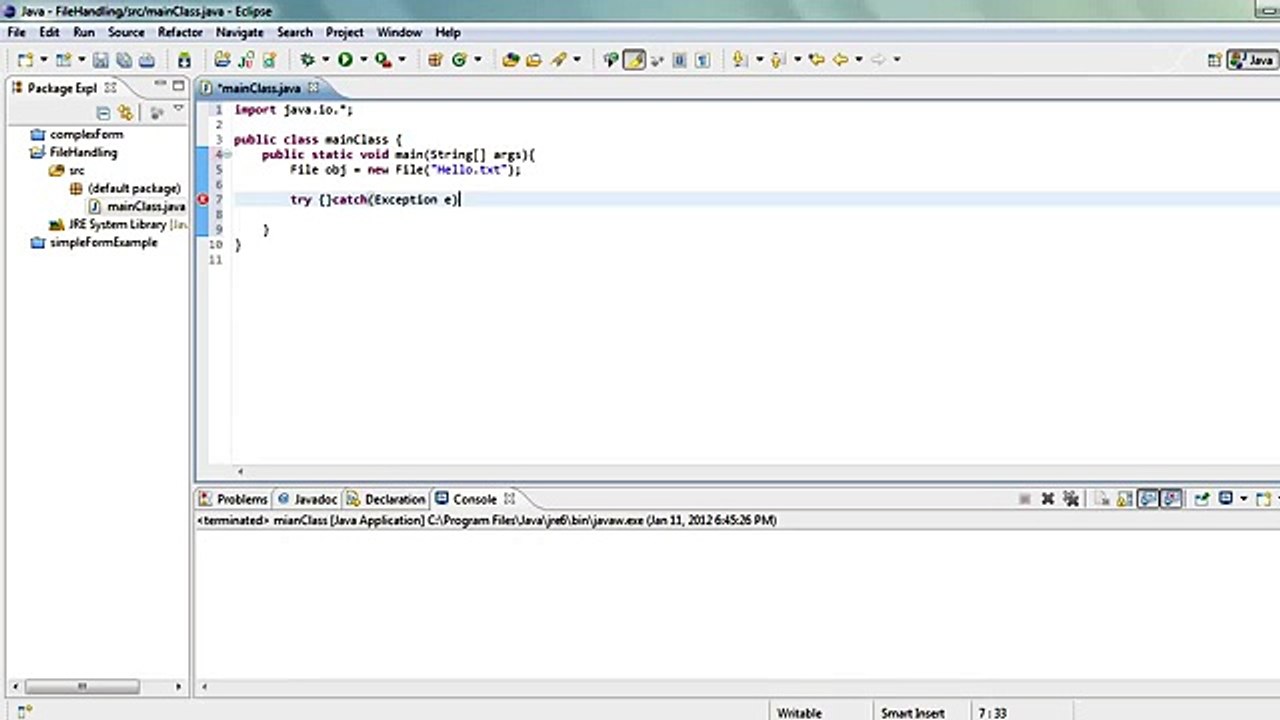Open the Source menu
This screenshot has height=720, width=1280.
[126, 32]
